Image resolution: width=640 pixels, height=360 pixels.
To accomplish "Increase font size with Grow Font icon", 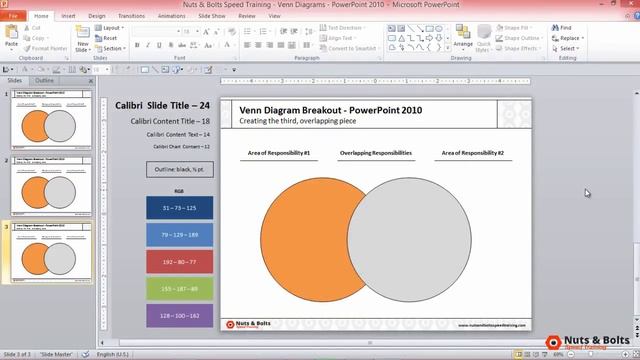I will 206,31.
